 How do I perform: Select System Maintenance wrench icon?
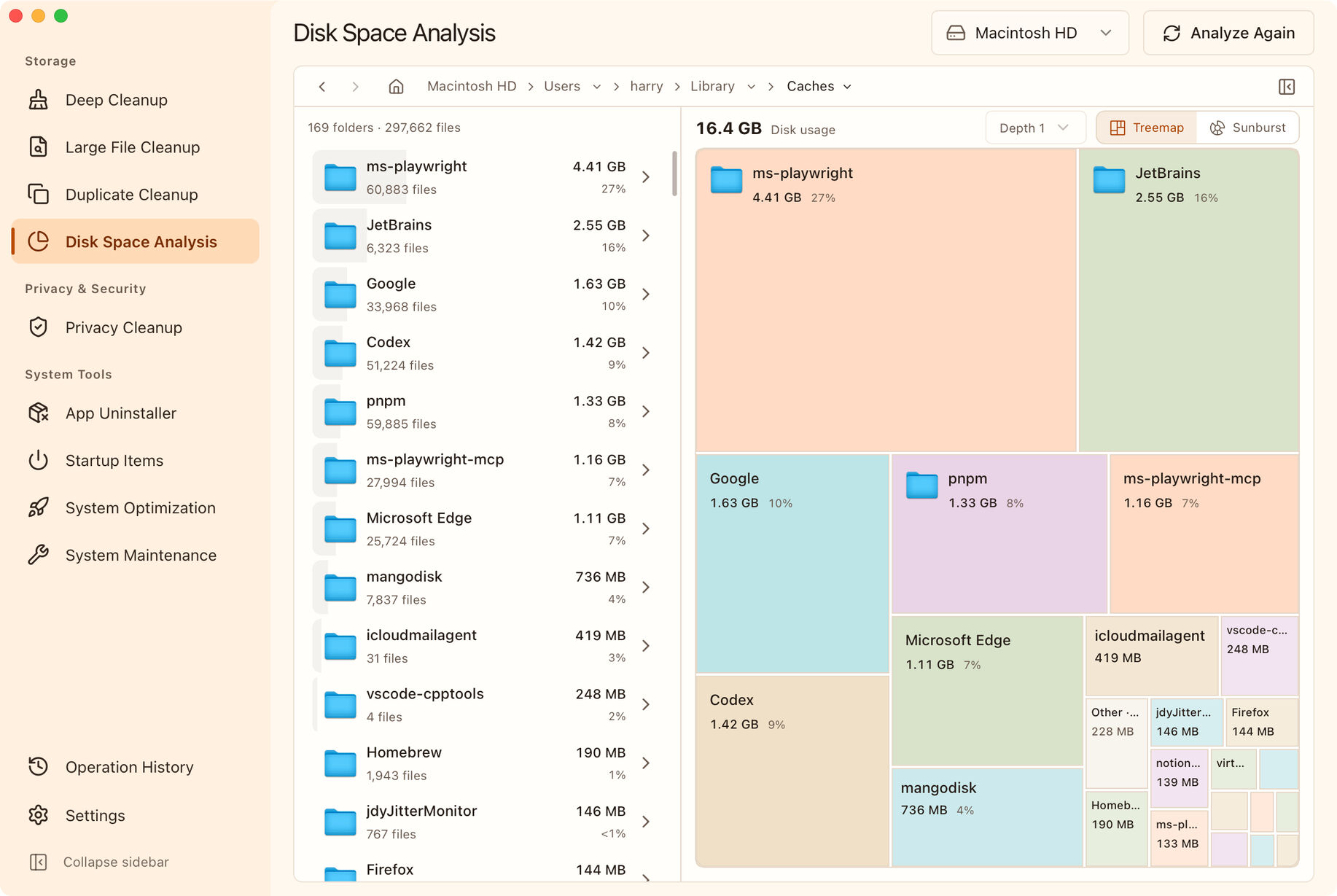point(38,556)
